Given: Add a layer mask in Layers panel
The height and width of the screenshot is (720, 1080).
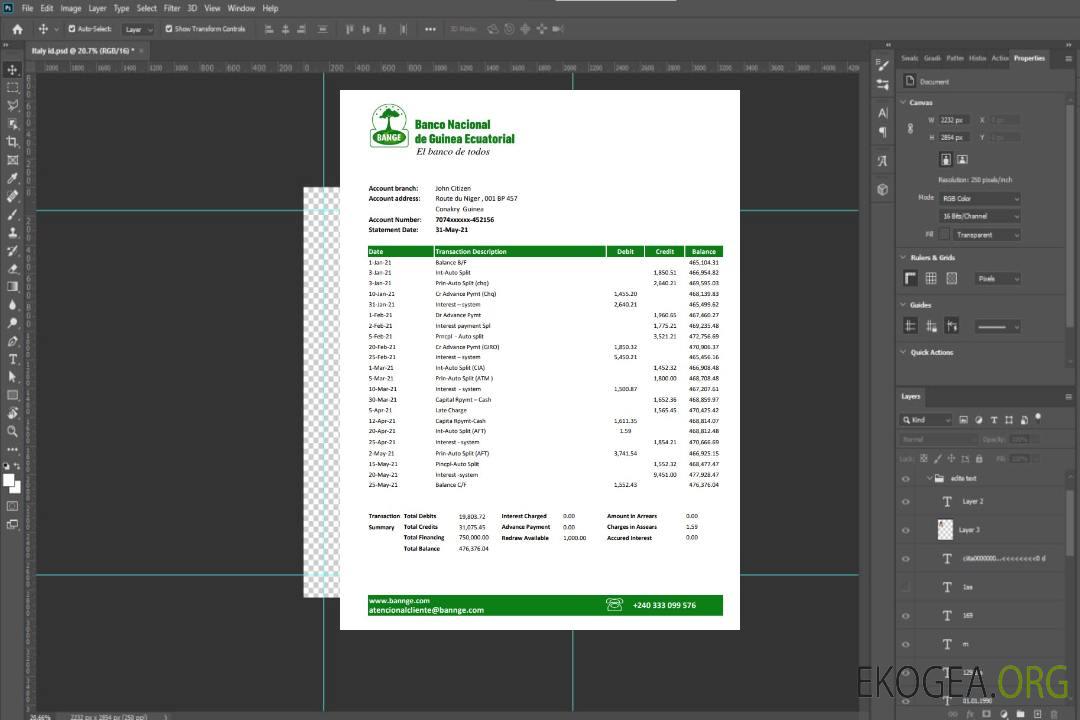Looking at the screenshot, I should (x=986, y=714).
